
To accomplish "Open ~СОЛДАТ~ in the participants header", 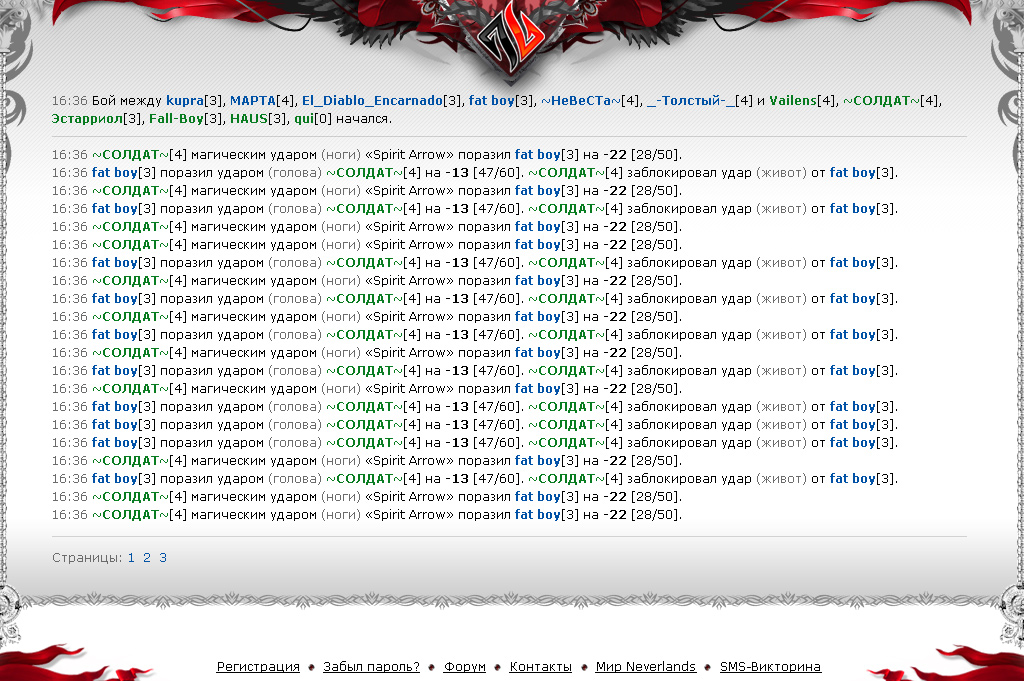I will (881, 101).
